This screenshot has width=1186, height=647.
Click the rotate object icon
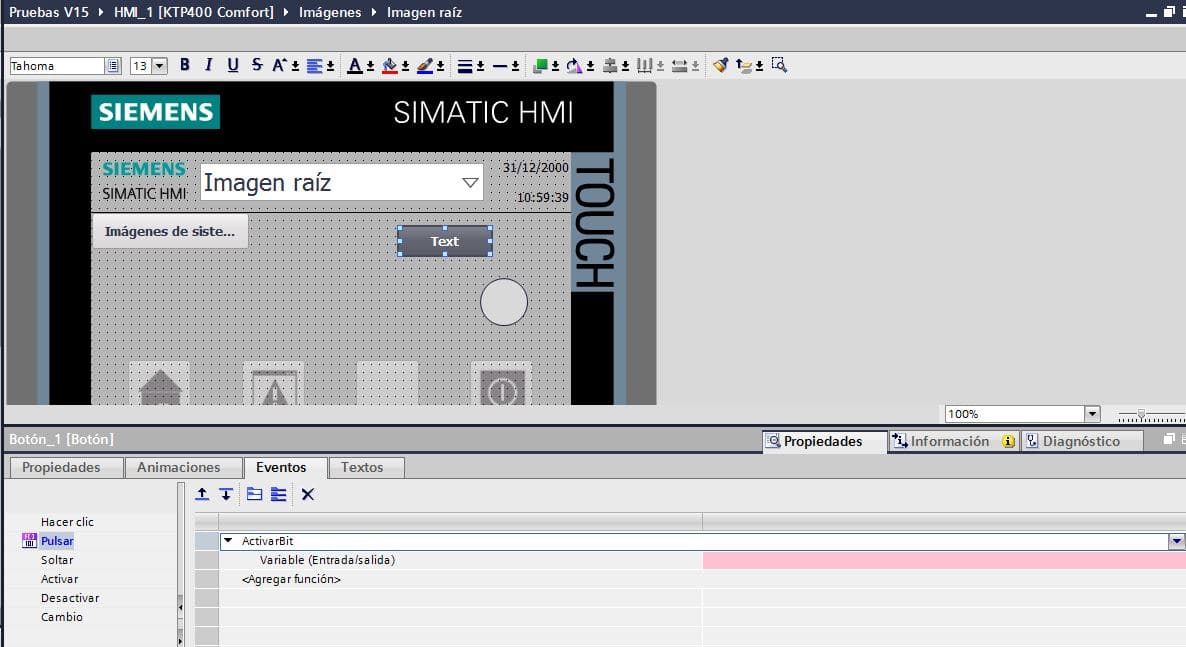(x=574, y=66)
